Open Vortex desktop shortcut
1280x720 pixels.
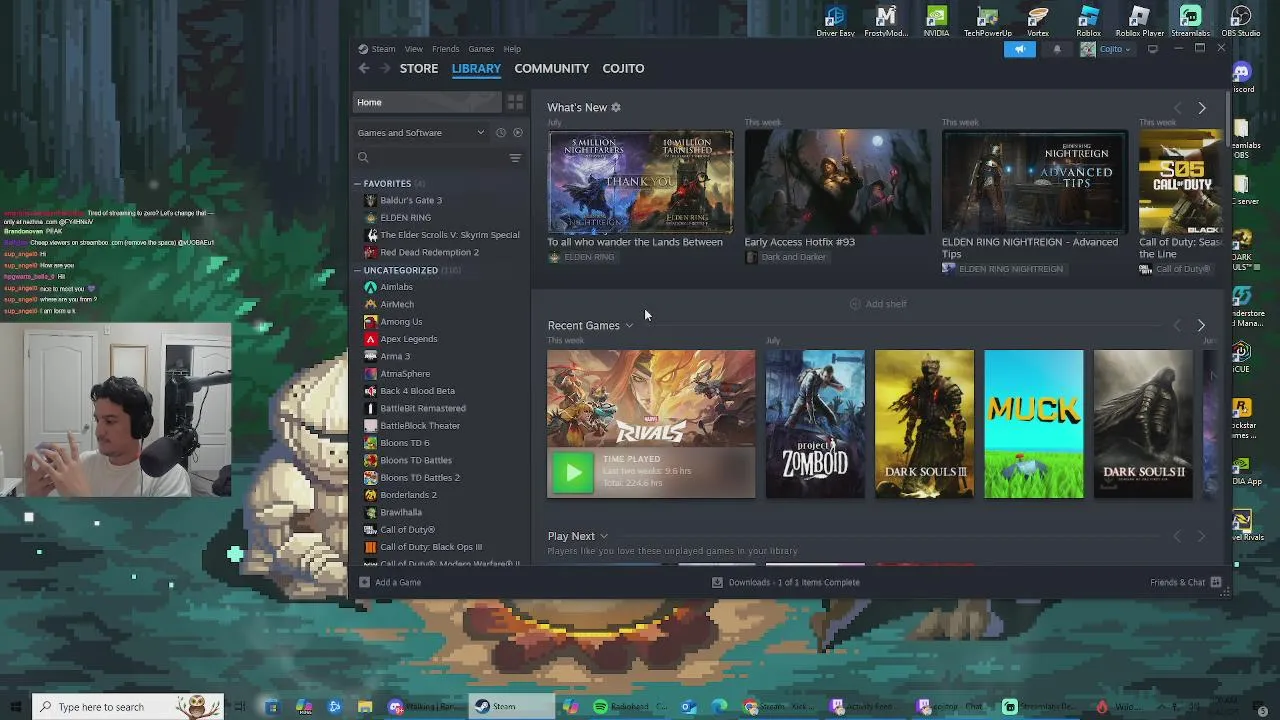pos(1038,21)
